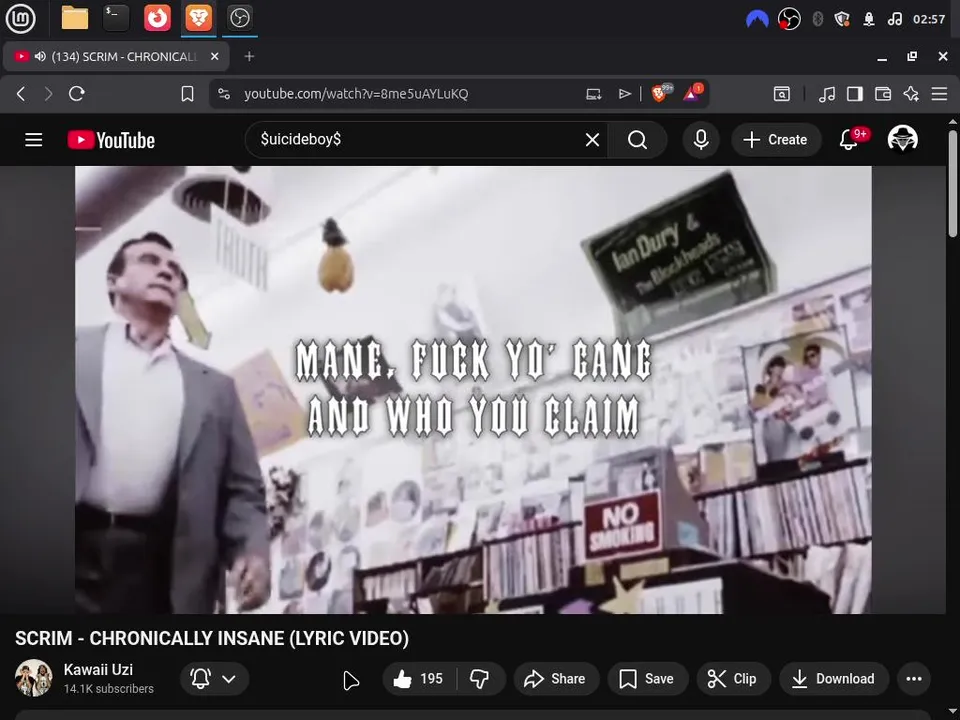960x720 pixels.
Task: Expand subscription notification bell dropdown
Action: click(214, 678)
